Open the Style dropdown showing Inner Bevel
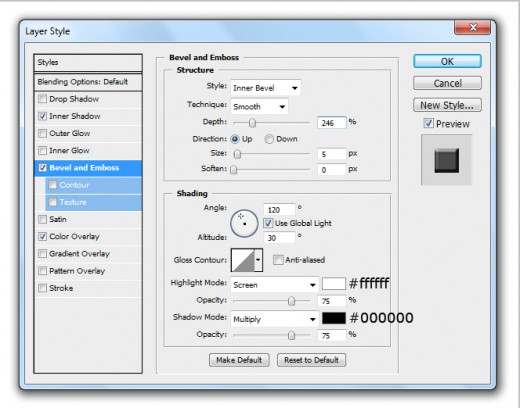This screenshot has height=408, width=520. [266, 88]
